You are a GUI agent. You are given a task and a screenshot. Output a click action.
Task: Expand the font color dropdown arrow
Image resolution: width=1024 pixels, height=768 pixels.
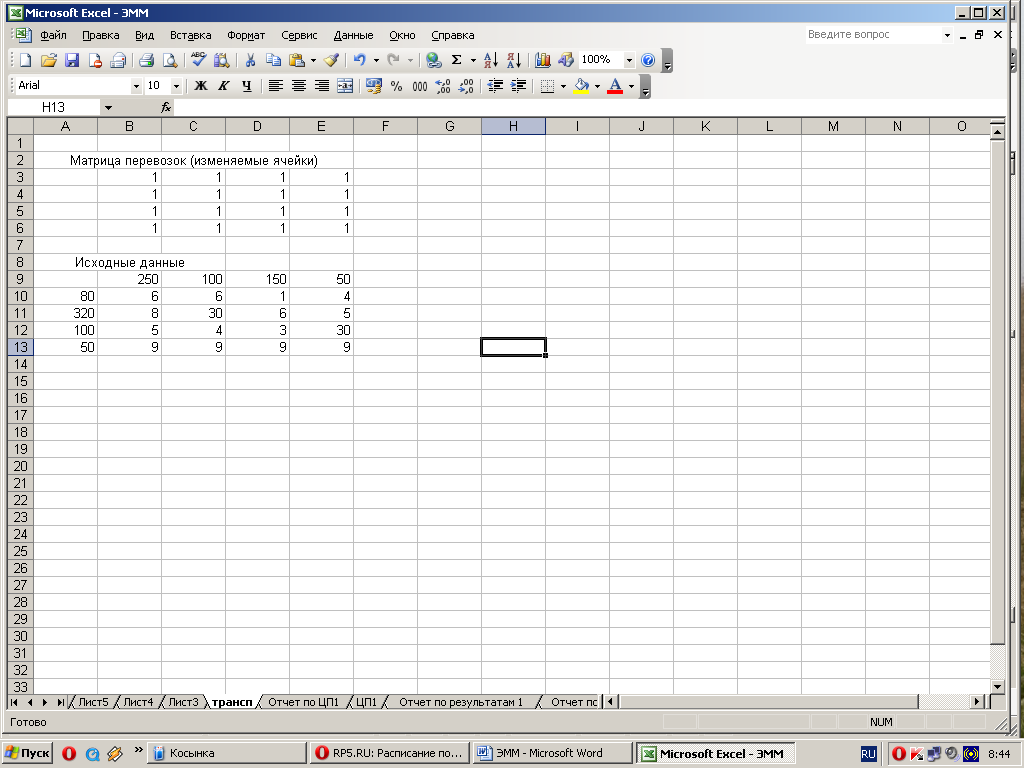click(x=632, y=86)
